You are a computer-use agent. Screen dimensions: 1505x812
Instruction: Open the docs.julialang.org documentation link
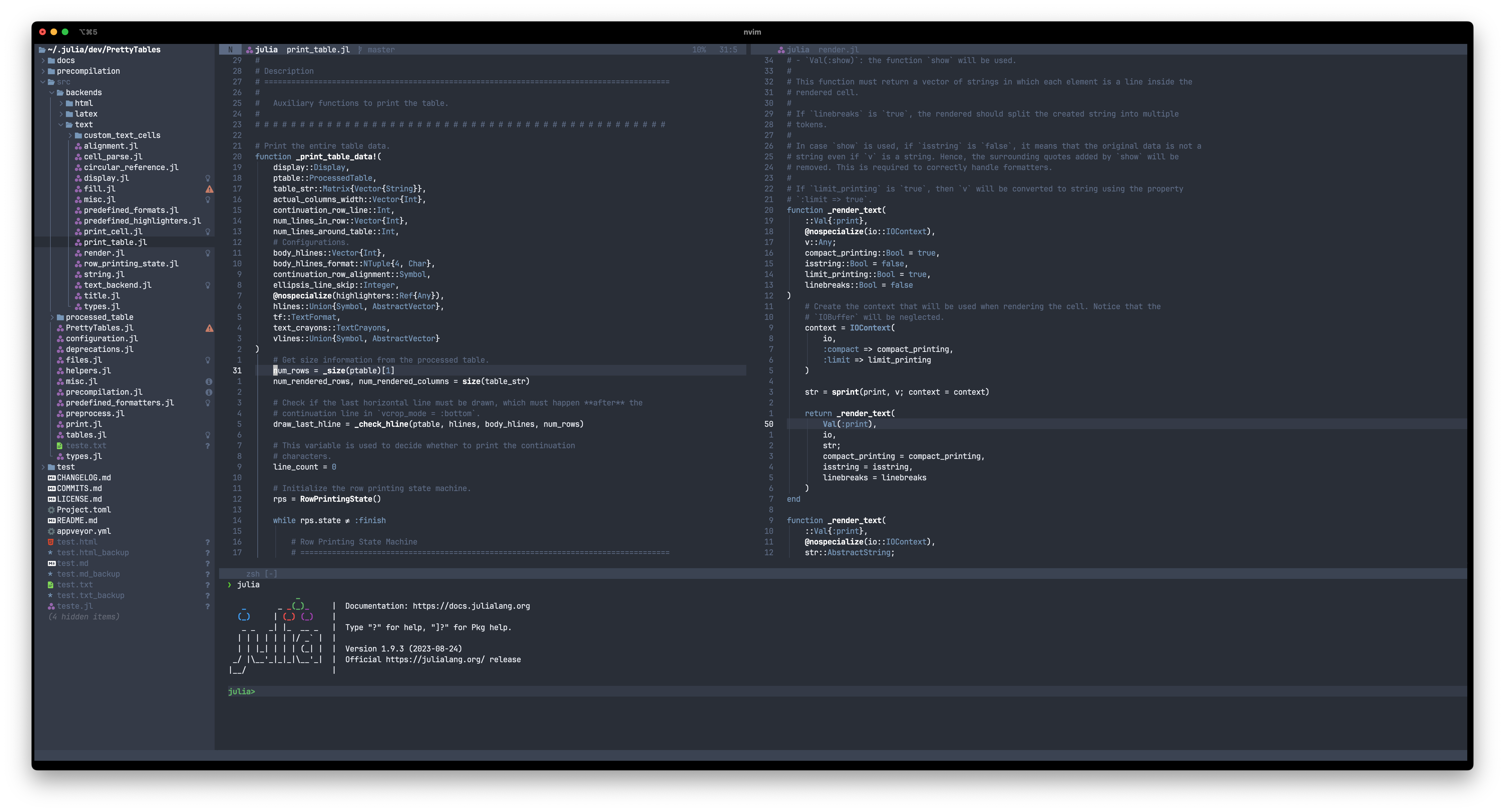(x=471, y=606)
